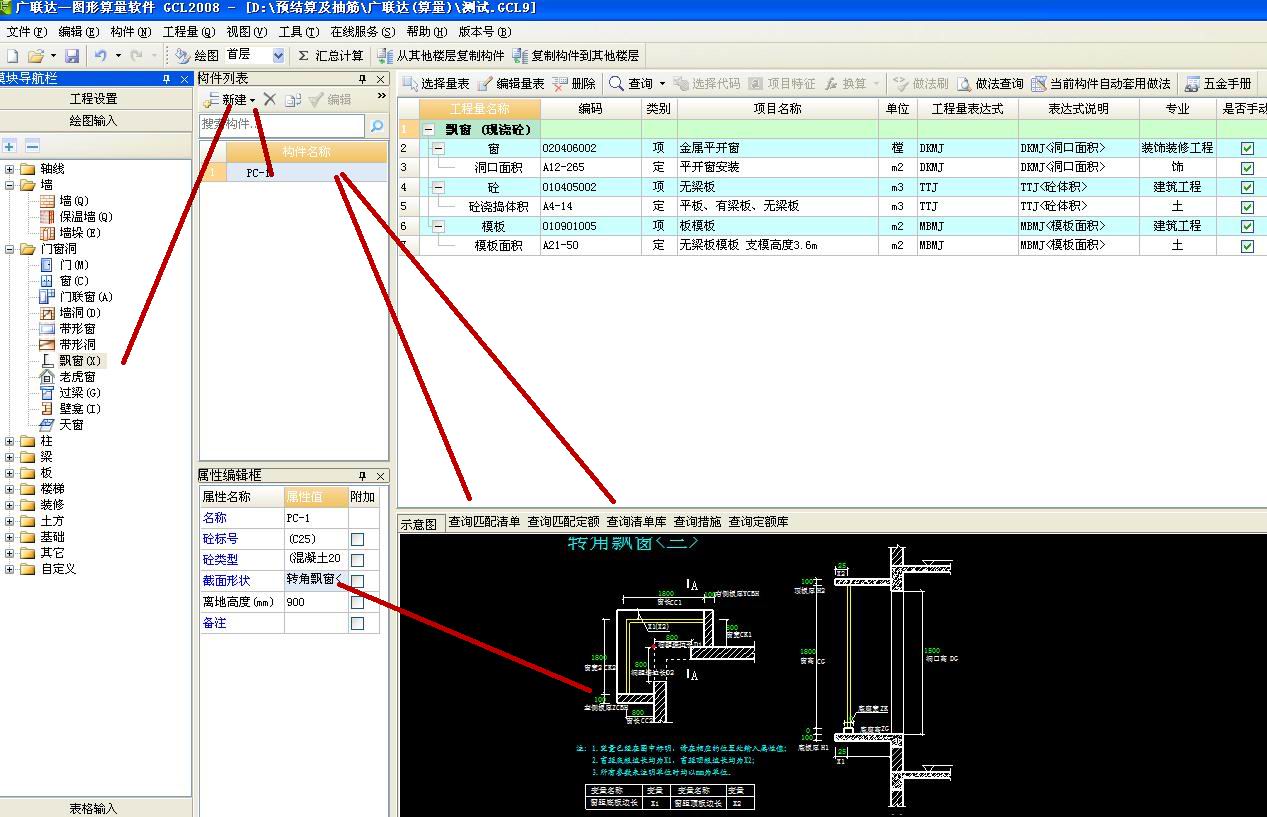The height and width of the screenshot is (817, 1267).
Task: Collapse the 墙 tree node
Action: point(10,185)
